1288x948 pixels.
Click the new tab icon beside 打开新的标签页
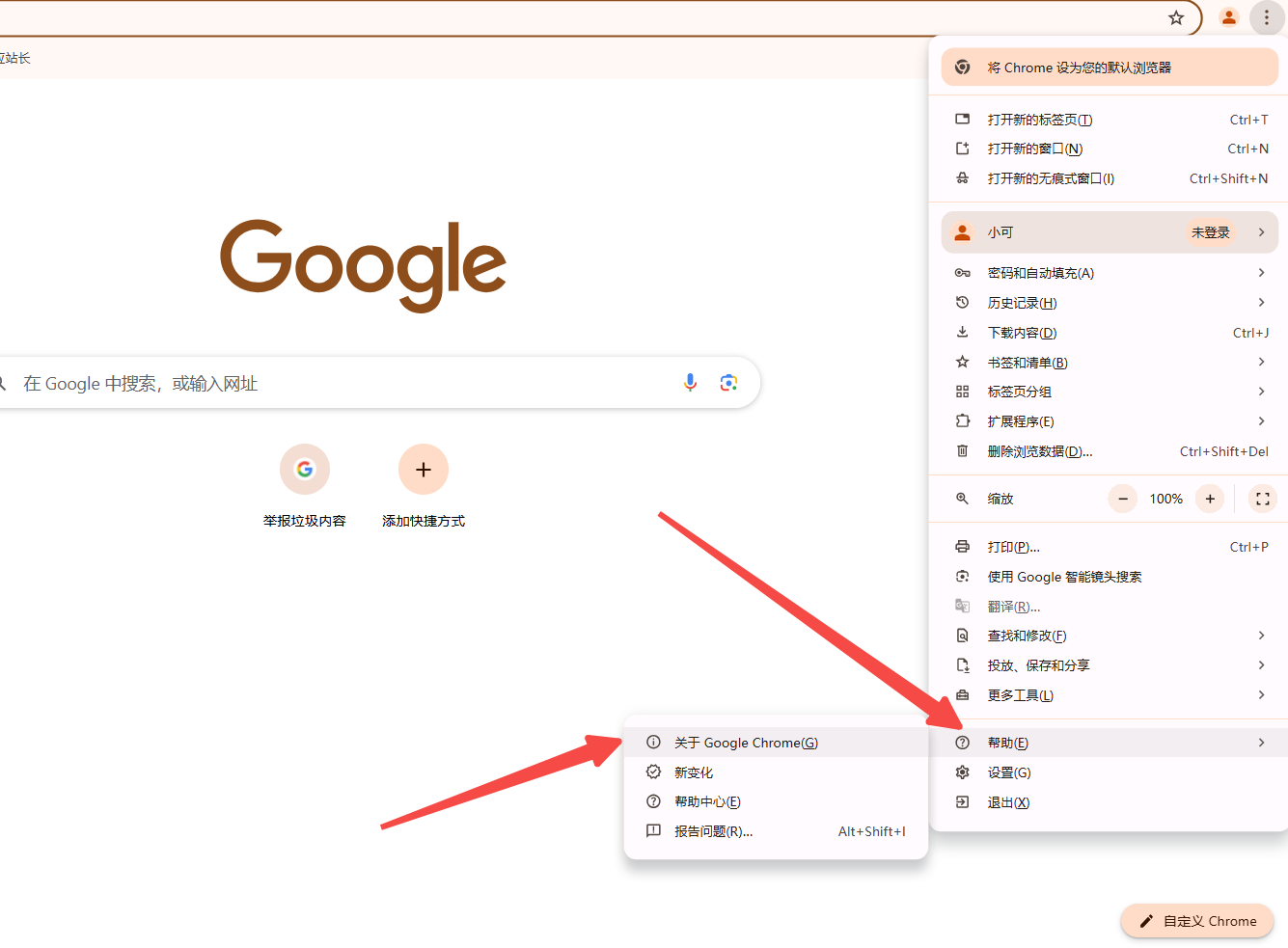pyautogui.click(x=962, y=120)
